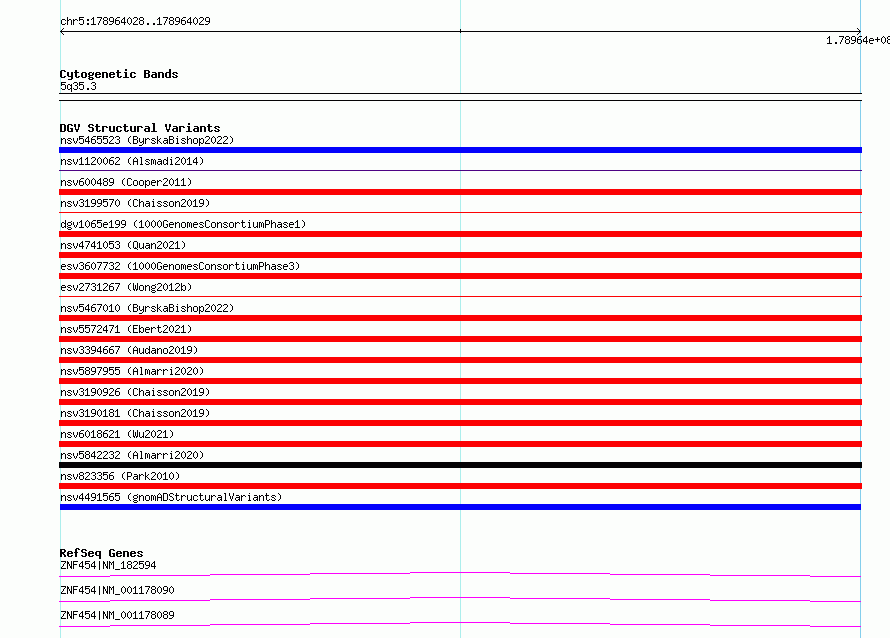Open variant nsv4741053 (Quan2021)

point(123,245)
